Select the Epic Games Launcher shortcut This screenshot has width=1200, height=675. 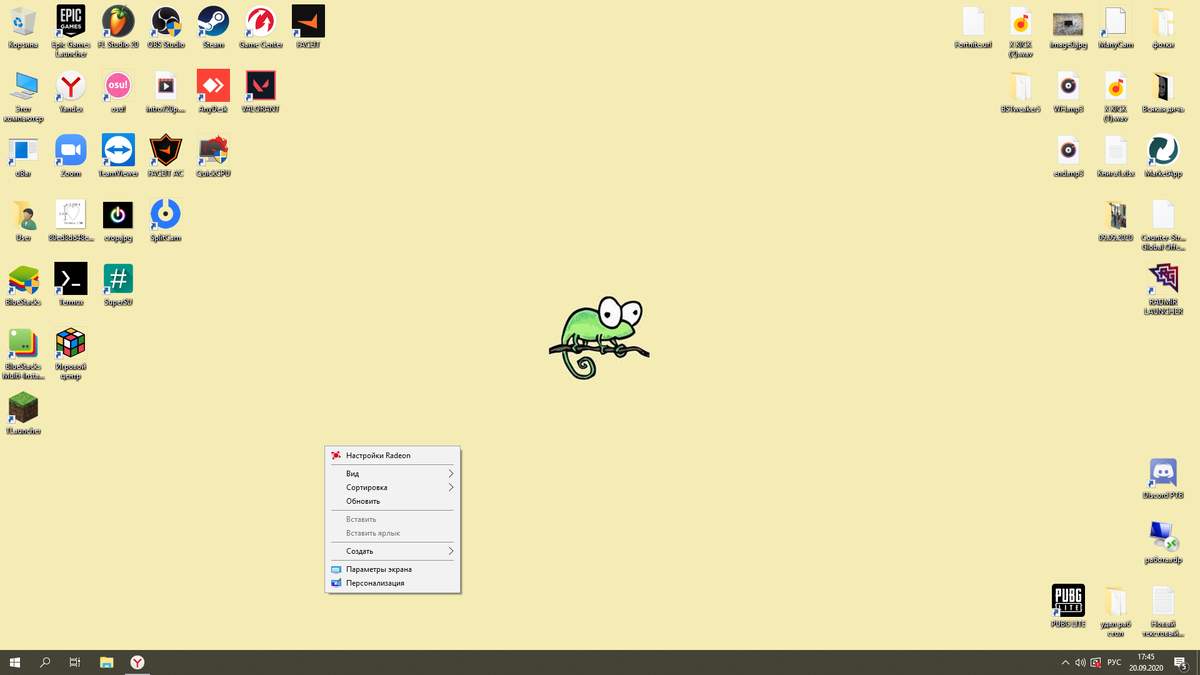click(70, 31)
